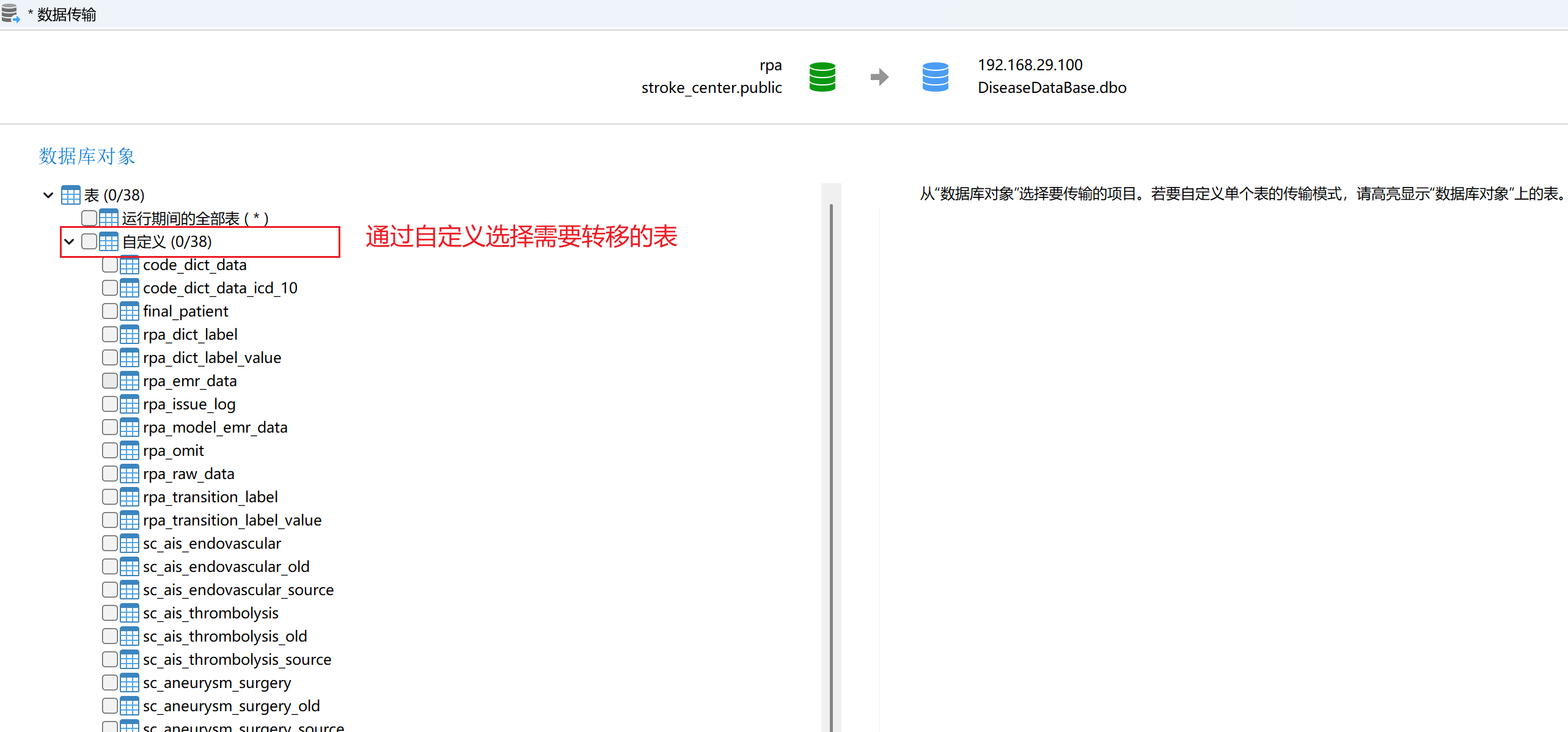
Task: Click the green source database icon
Action: tap(822, 77)
